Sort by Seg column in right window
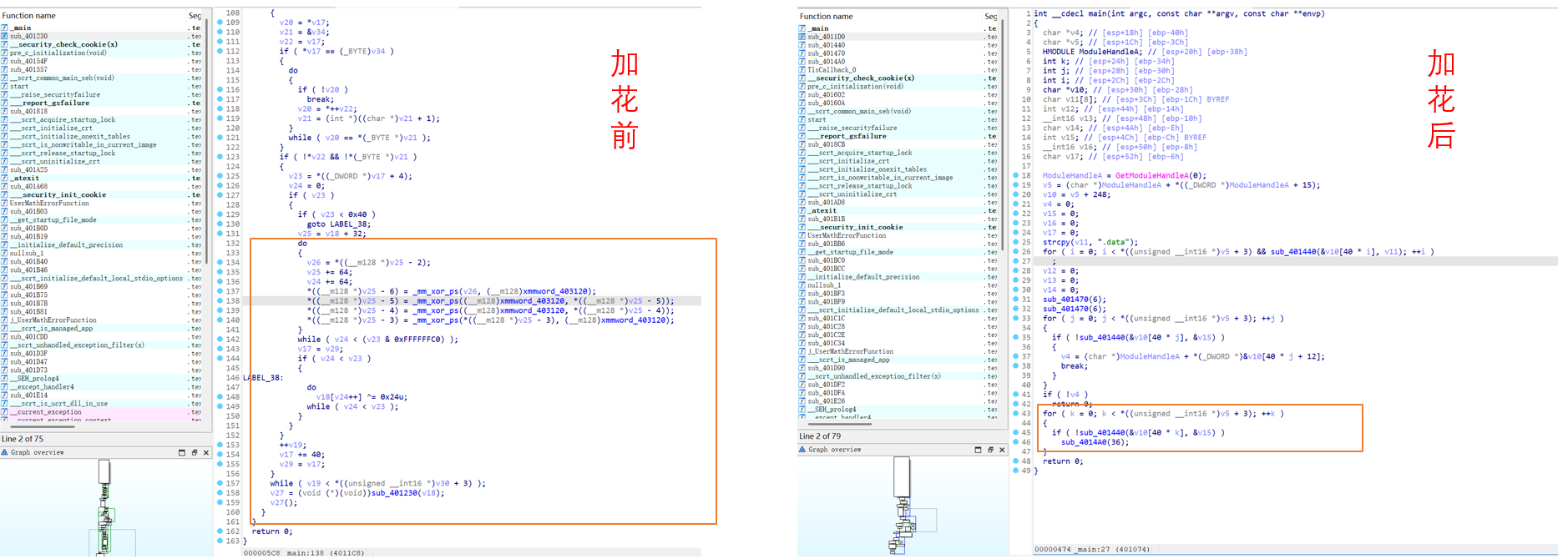Screen dimensions: 1568x559 coord(991,16)
